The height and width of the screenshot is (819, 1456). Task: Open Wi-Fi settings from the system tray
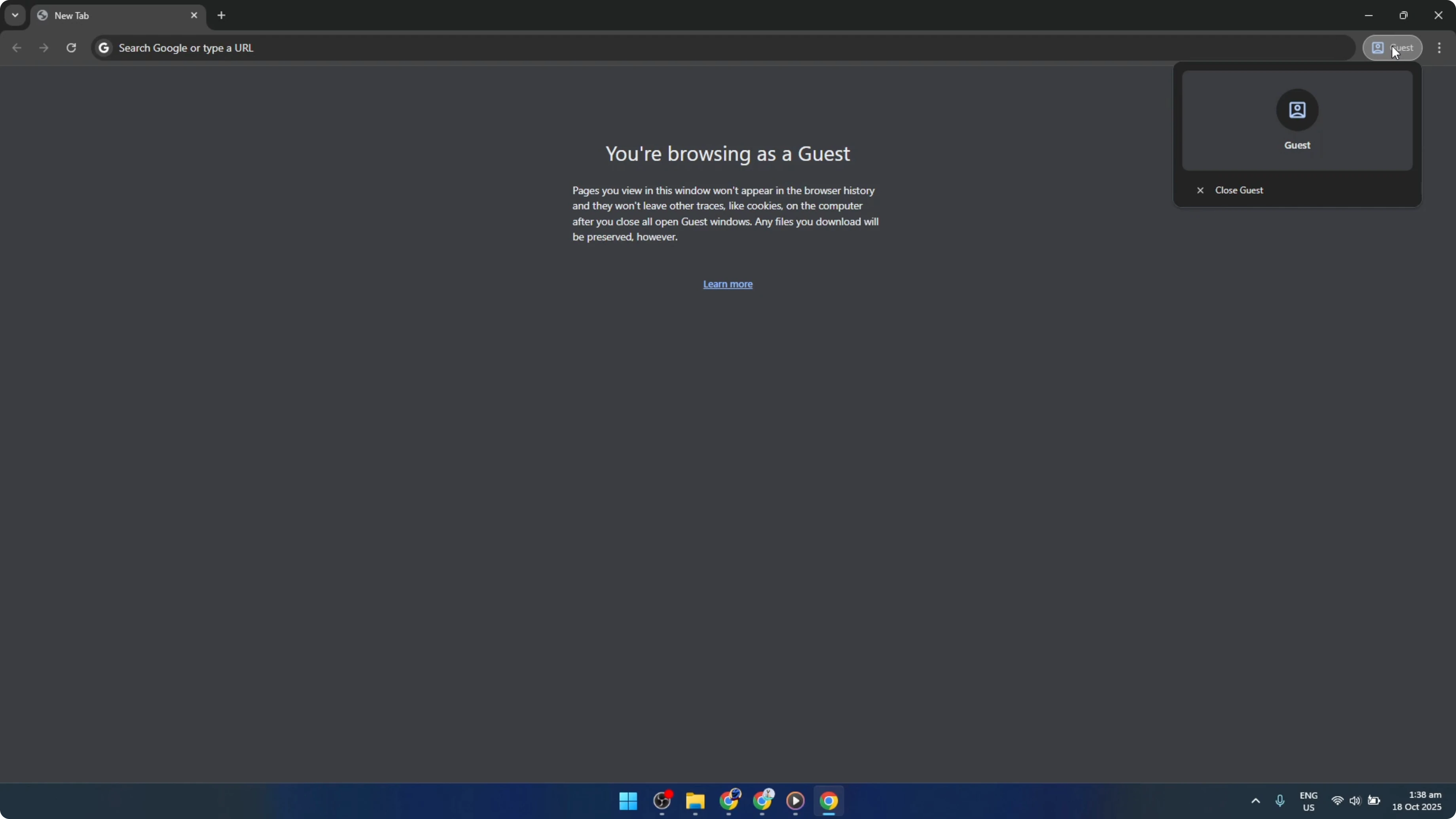(x=1337, y=802)
